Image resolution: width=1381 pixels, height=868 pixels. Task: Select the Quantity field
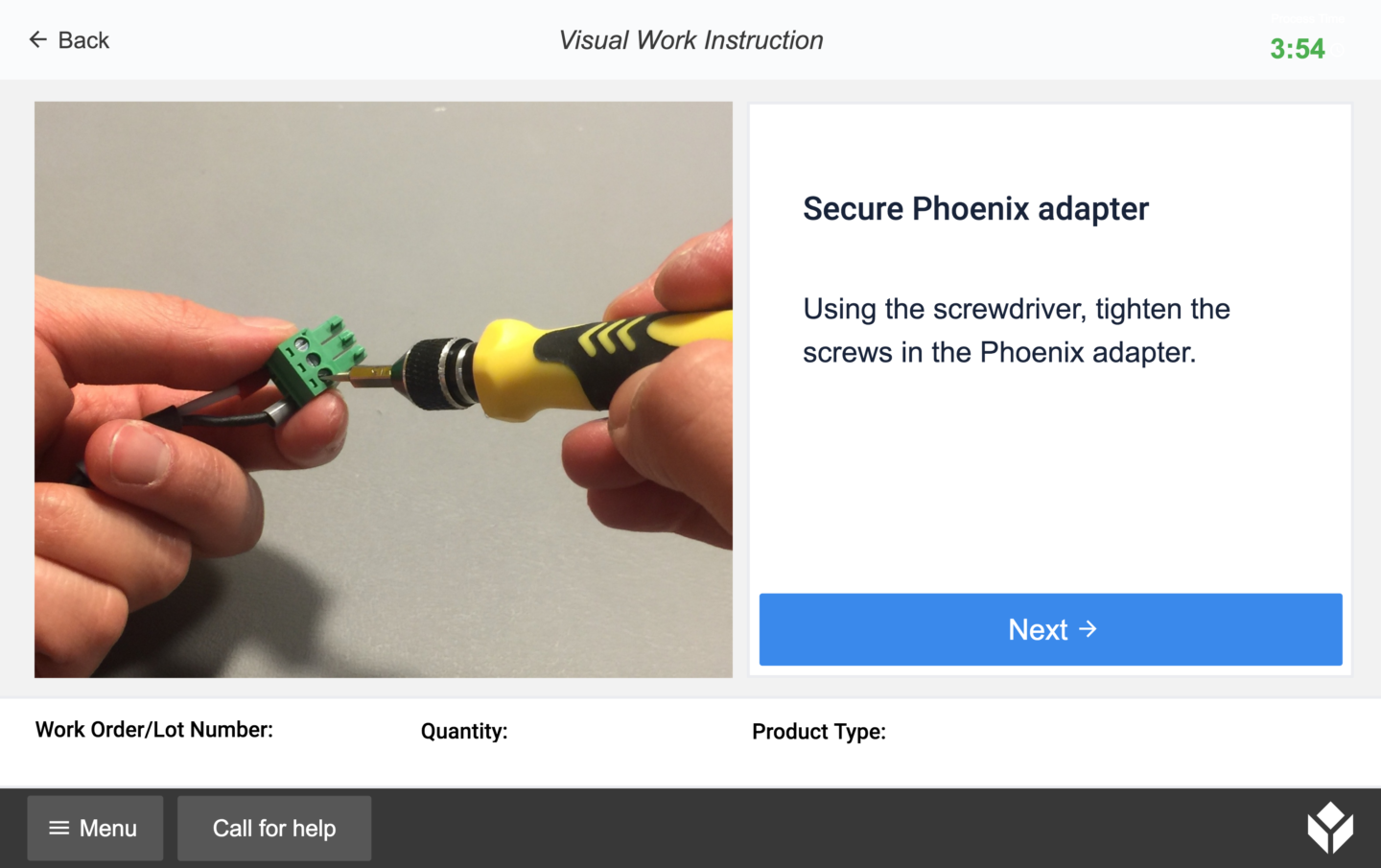[465, 731]
